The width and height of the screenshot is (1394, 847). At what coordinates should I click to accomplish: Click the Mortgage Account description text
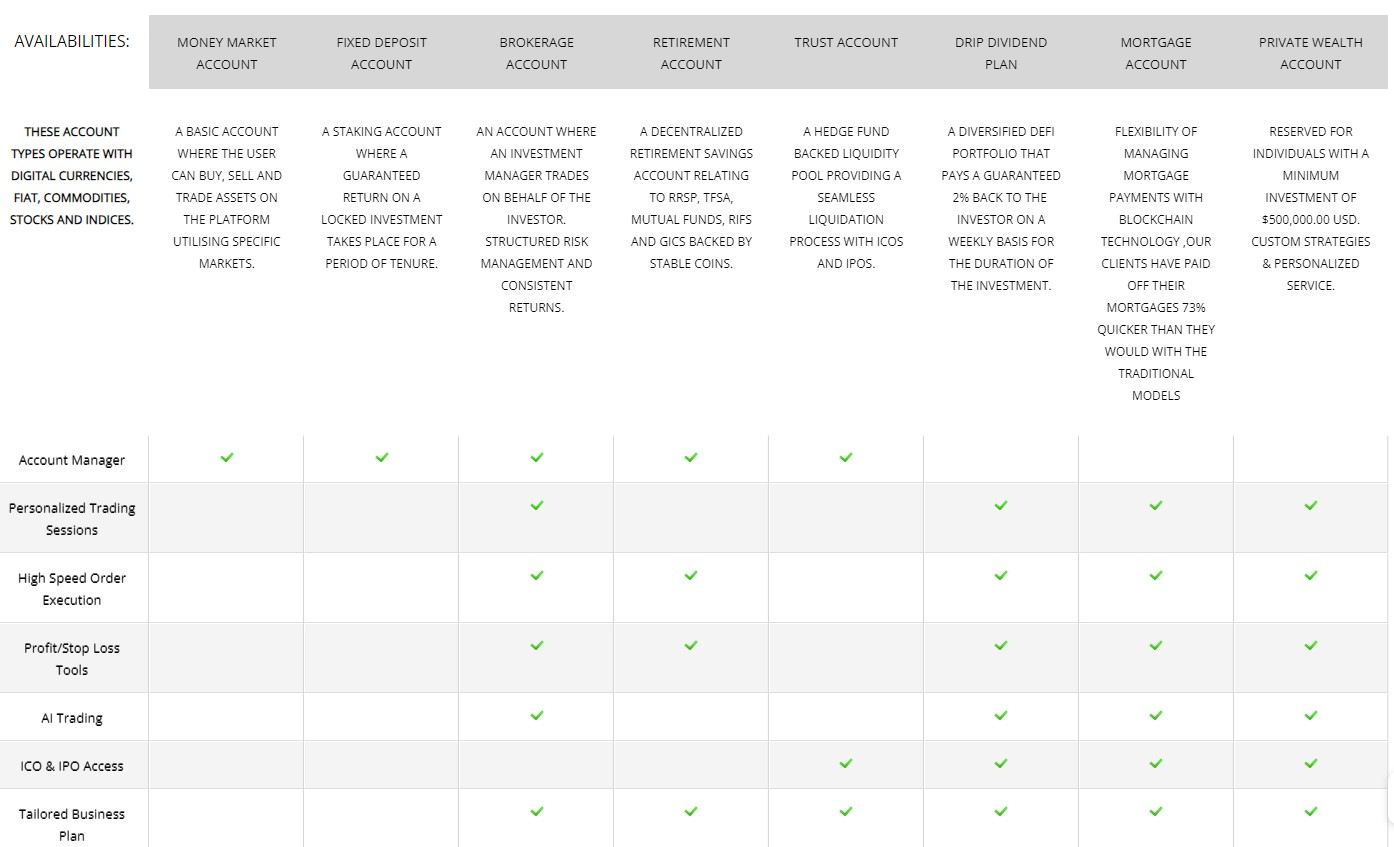tap(1156, 263)
